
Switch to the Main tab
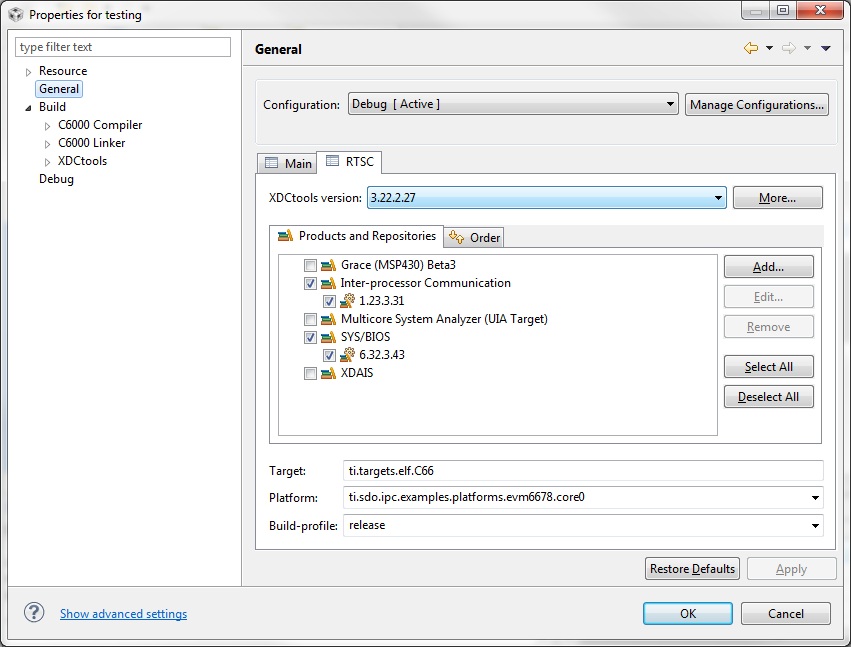(x=288, y=163)
